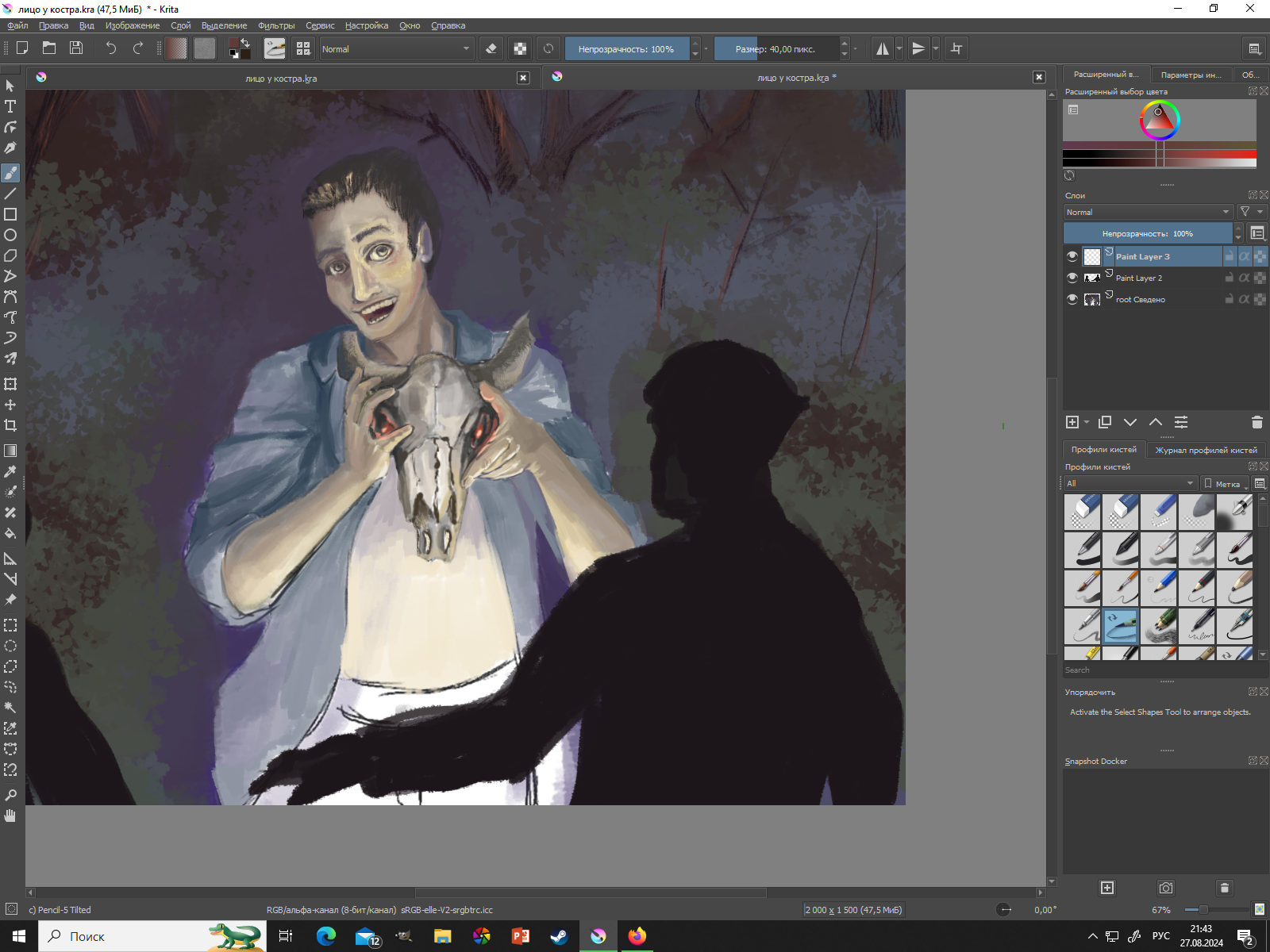The width and height of the screenshot is (1270, 952).
Task: Choose the Zoom magnifier tool
Action: coord(10,795)
